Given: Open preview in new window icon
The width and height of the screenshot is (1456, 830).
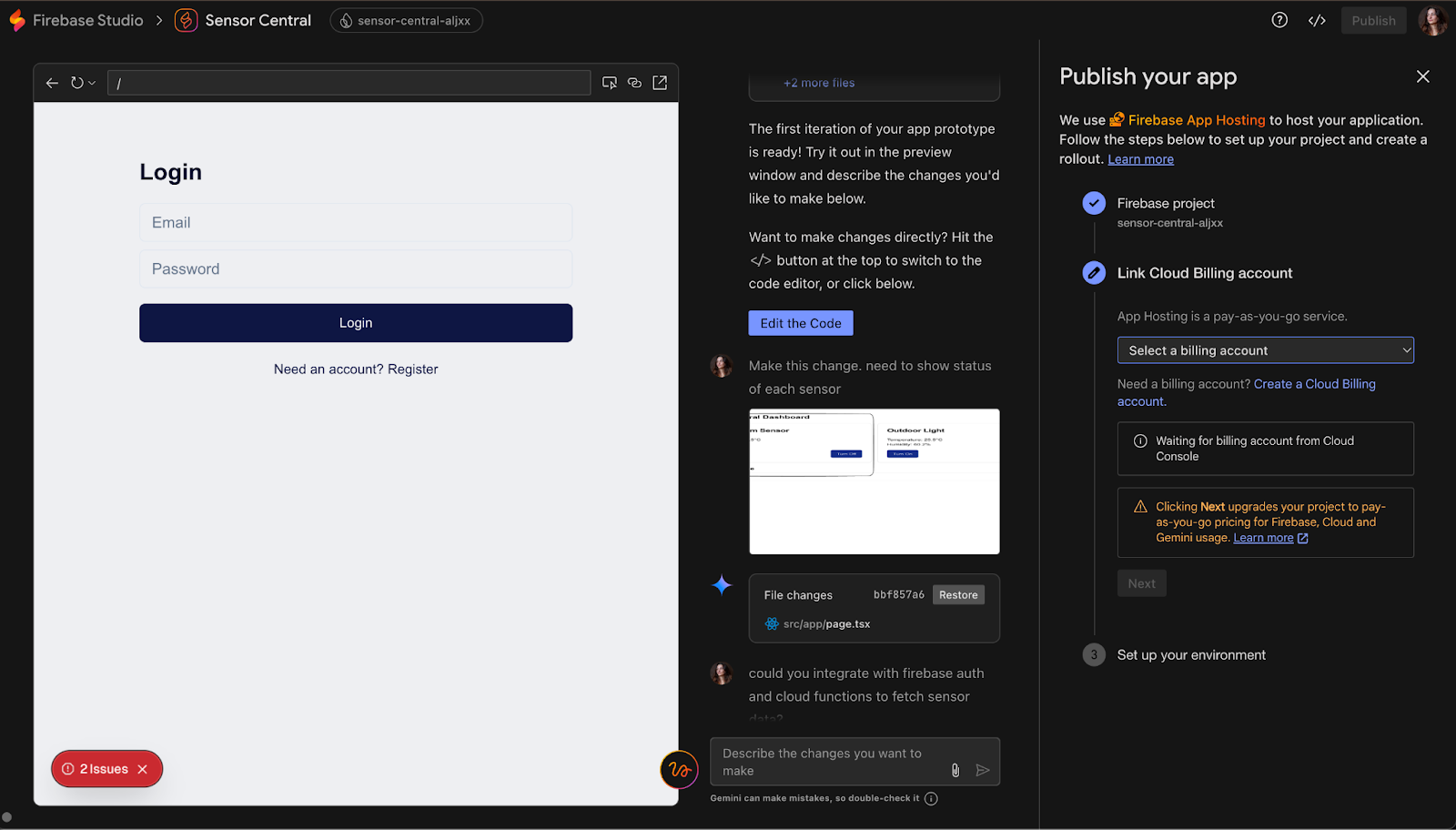Looking at the screenshot, I should [x=661, y=83].
